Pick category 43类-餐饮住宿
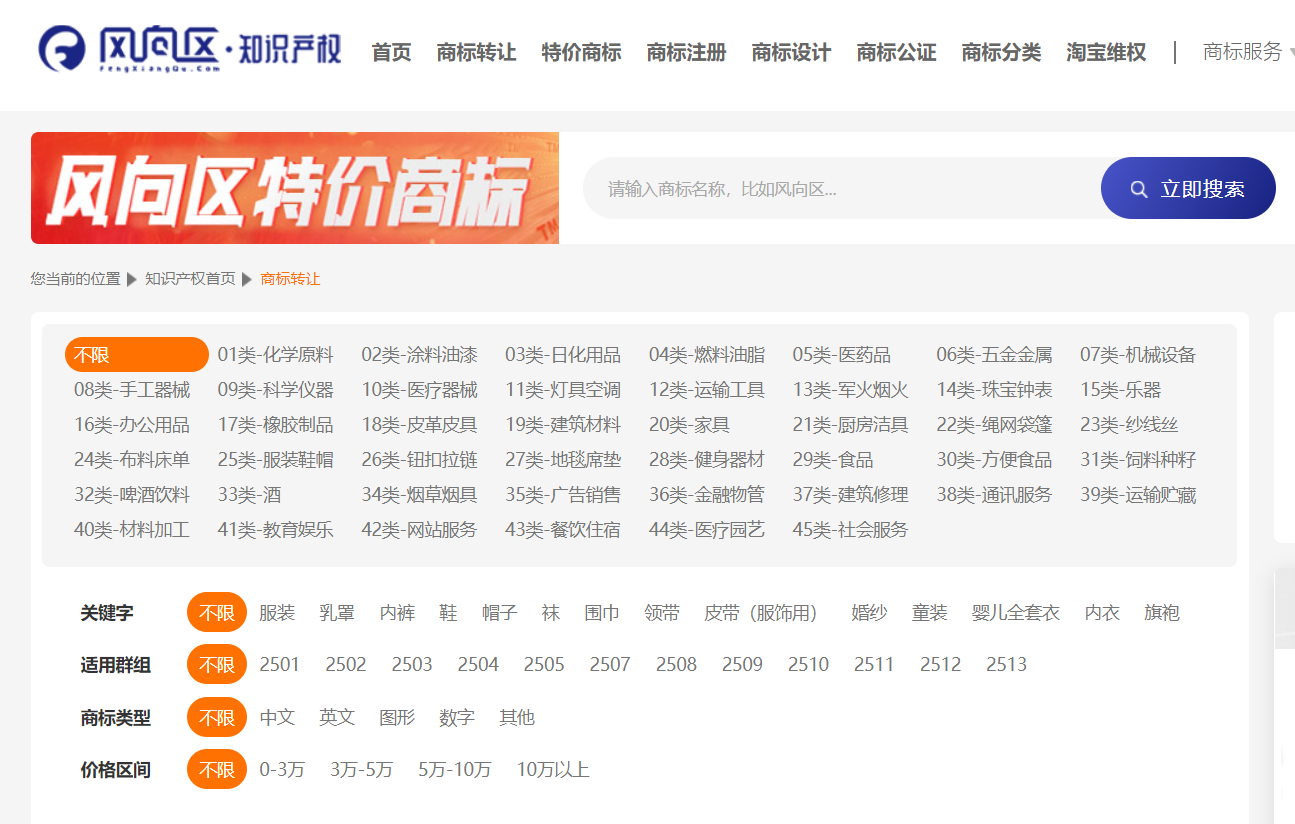1295x824 pixels. coord(562,530)
